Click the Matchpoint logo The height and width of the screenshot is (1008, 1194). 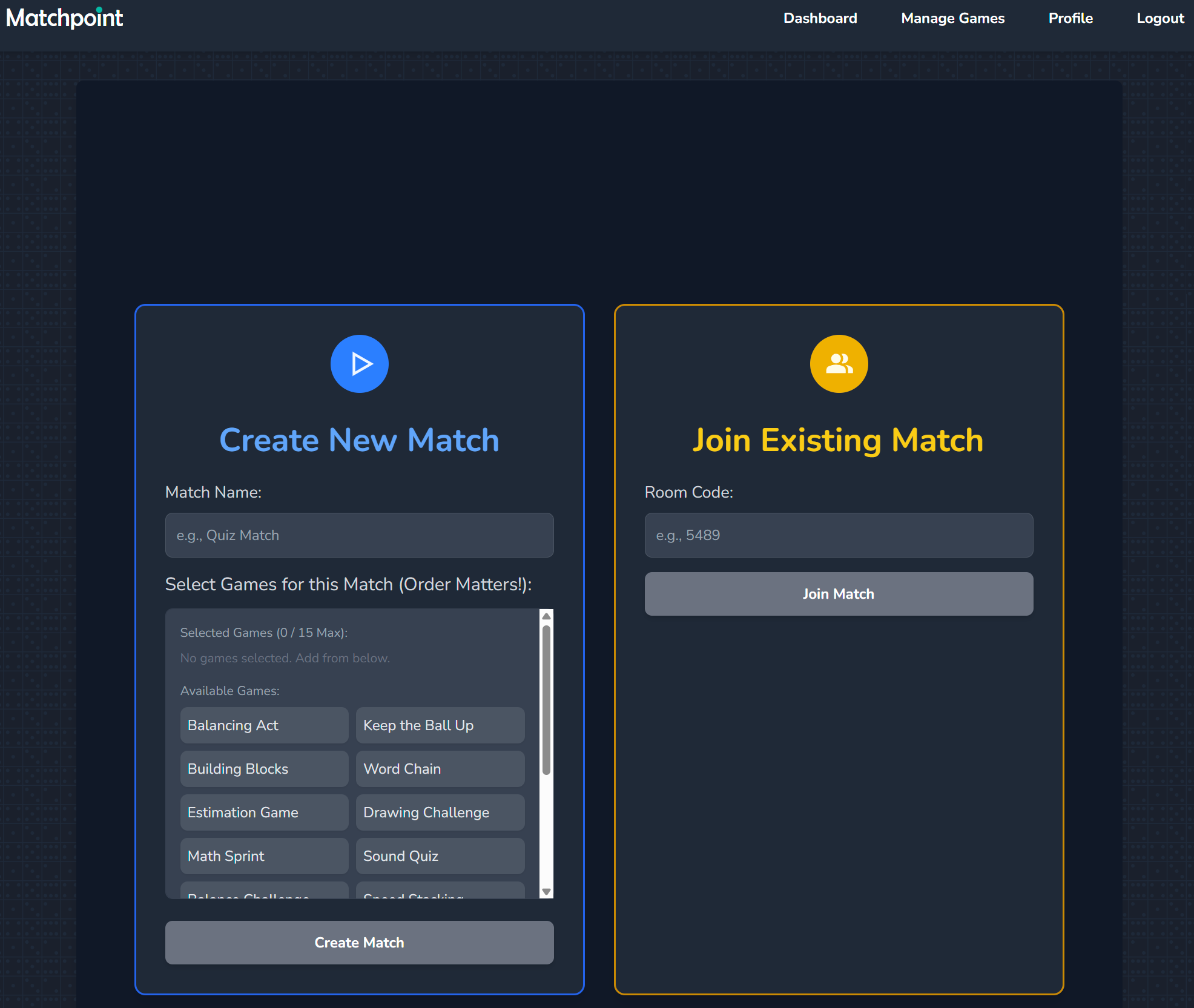pyautogui.click(x=64, y=18)
